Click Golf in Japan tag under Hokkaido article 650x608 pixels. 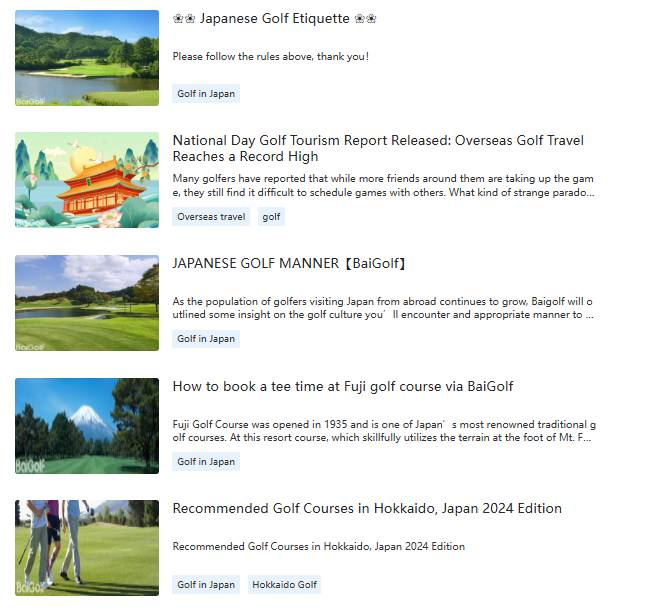[206, 585]
